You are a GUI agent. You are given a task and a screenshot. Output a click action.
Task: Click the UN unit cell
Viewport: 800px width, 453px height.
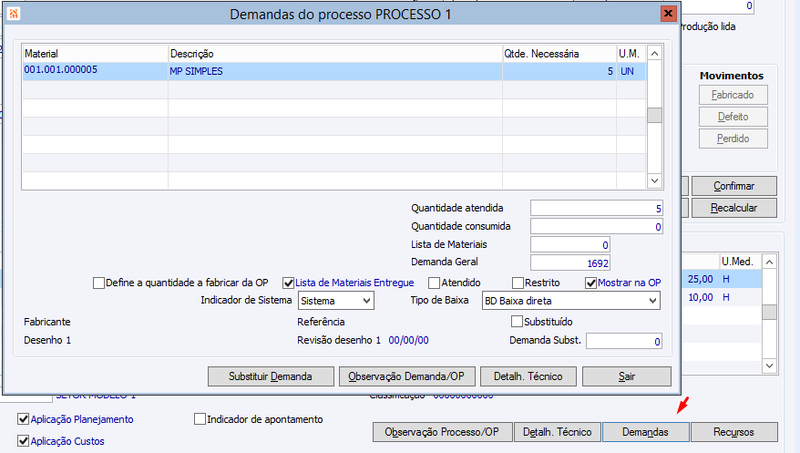(631, 71)
